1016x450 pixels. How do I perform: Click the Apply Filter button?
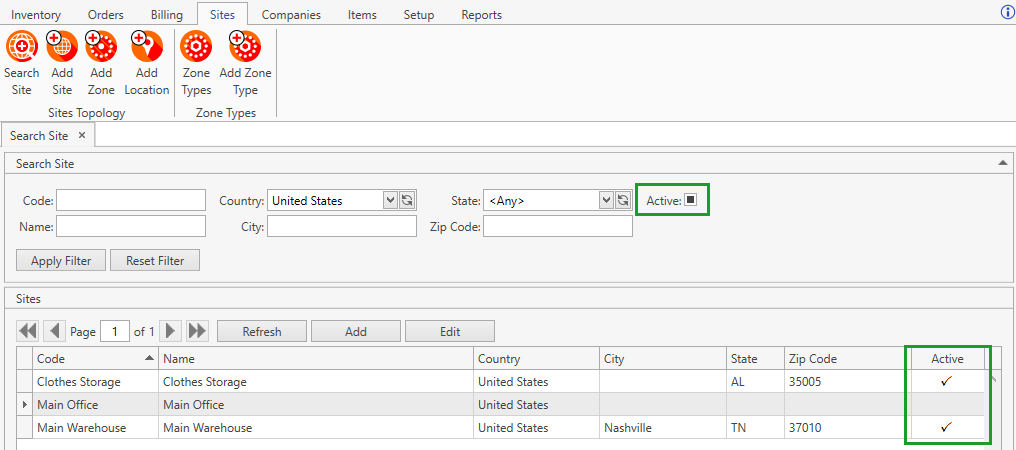click(x=61, y=261)
